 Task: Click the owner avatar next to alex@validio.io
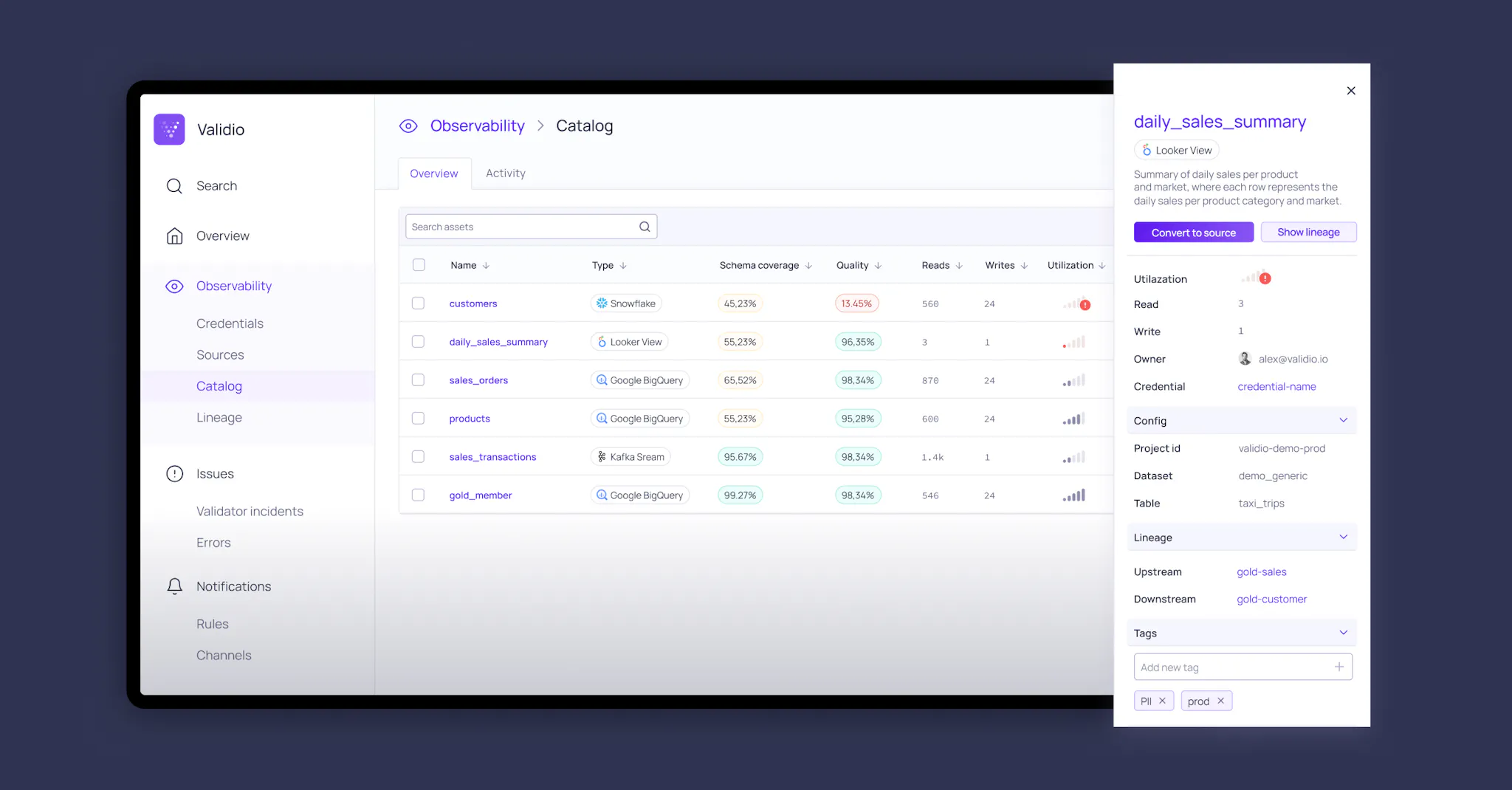click(x=1245, y=359)
